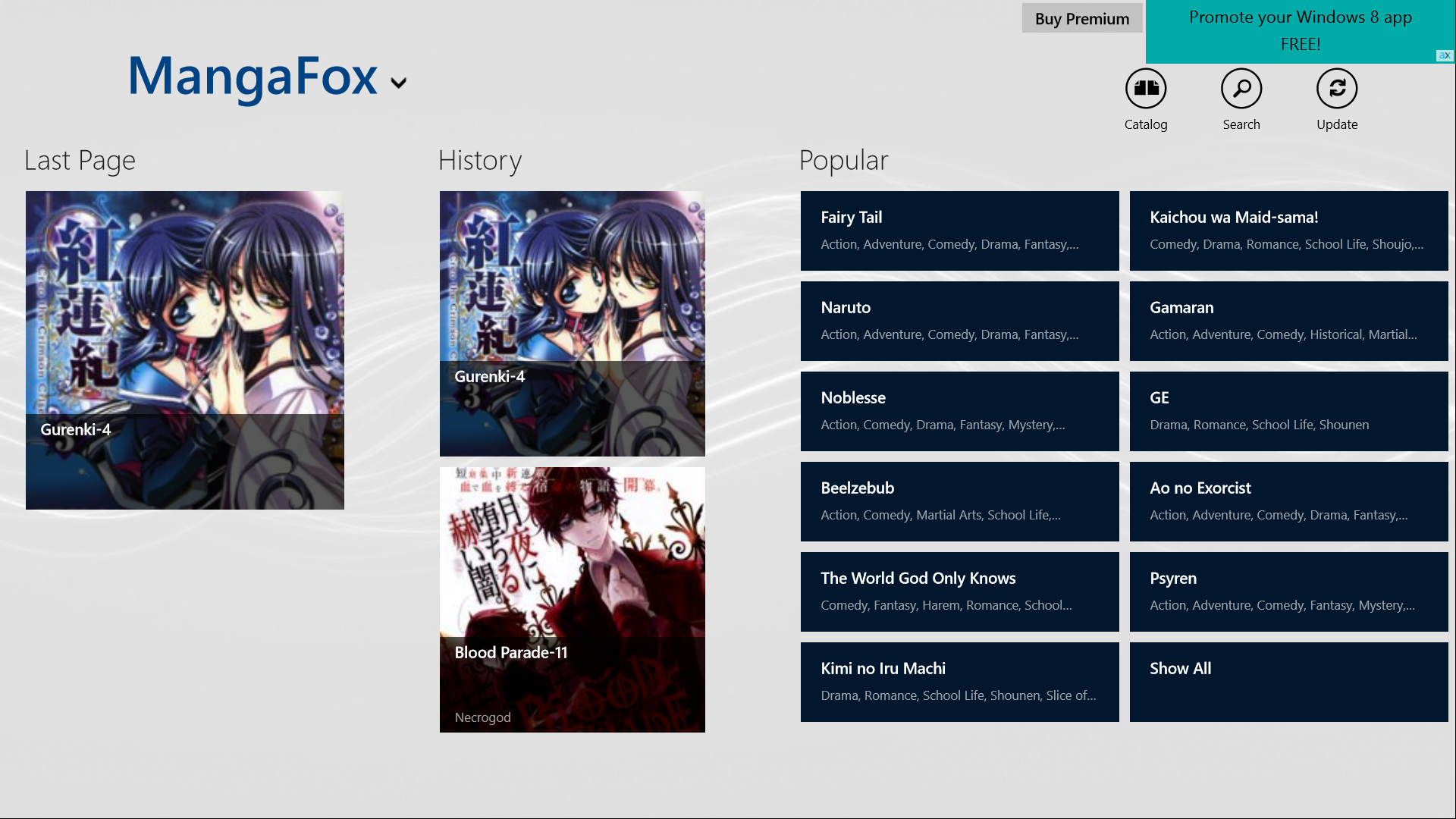Select the Beelzebub manga tile
Screen dimensions: 1456x819
tap(959, 501)
